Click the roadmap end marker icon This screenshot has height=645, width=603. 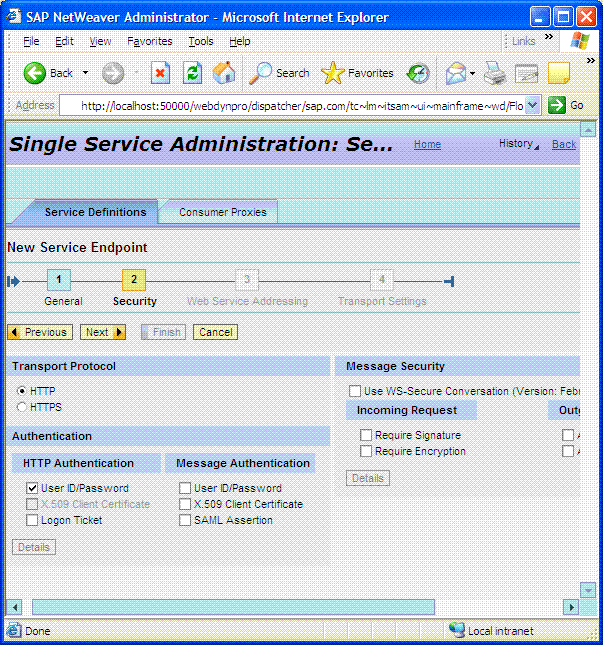point(449,281)
